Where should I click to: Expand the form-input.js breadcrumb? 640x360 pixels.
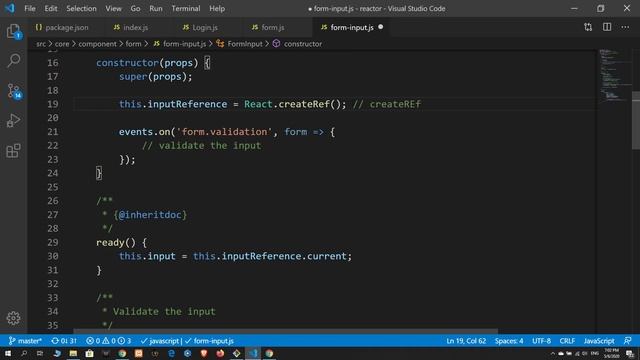point(180,44)
